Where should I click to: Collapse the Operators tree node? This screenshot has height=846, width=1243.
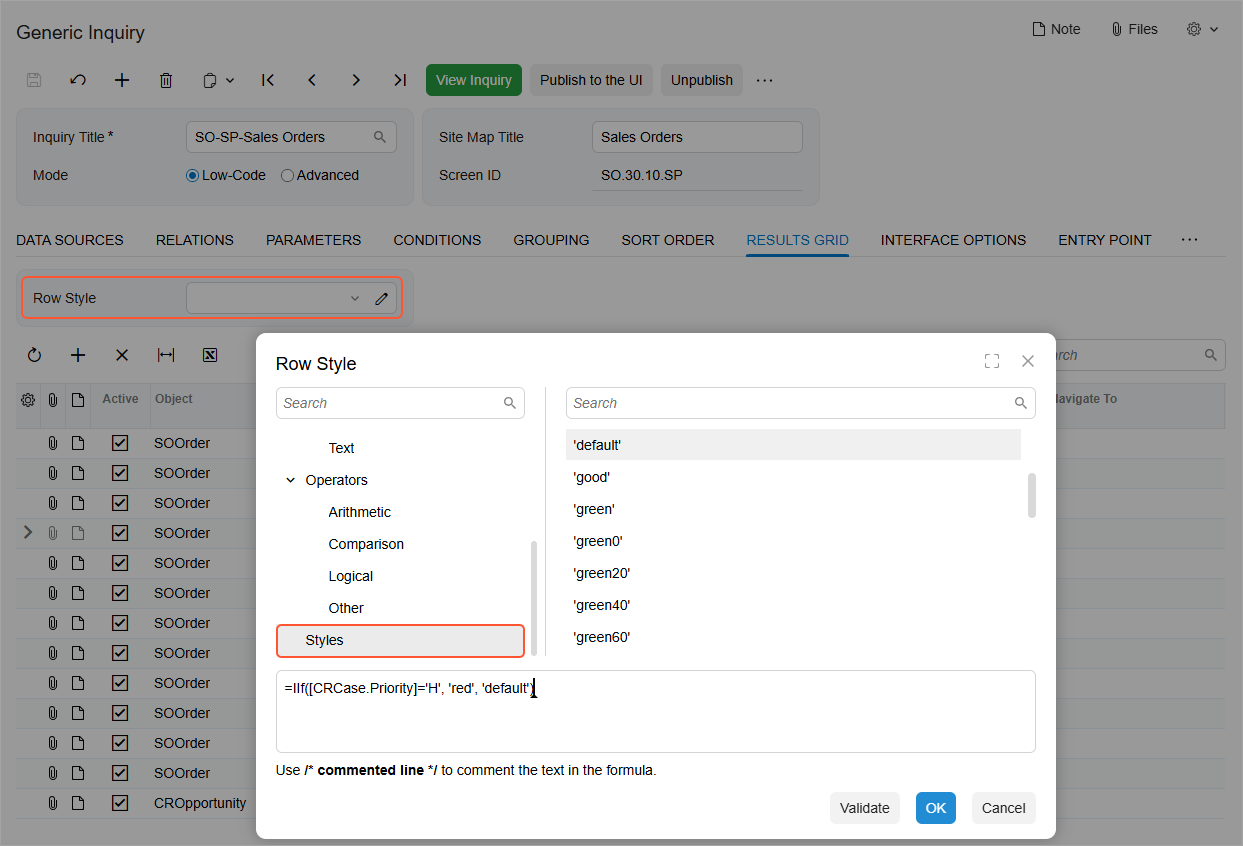[x=291, y=480]
